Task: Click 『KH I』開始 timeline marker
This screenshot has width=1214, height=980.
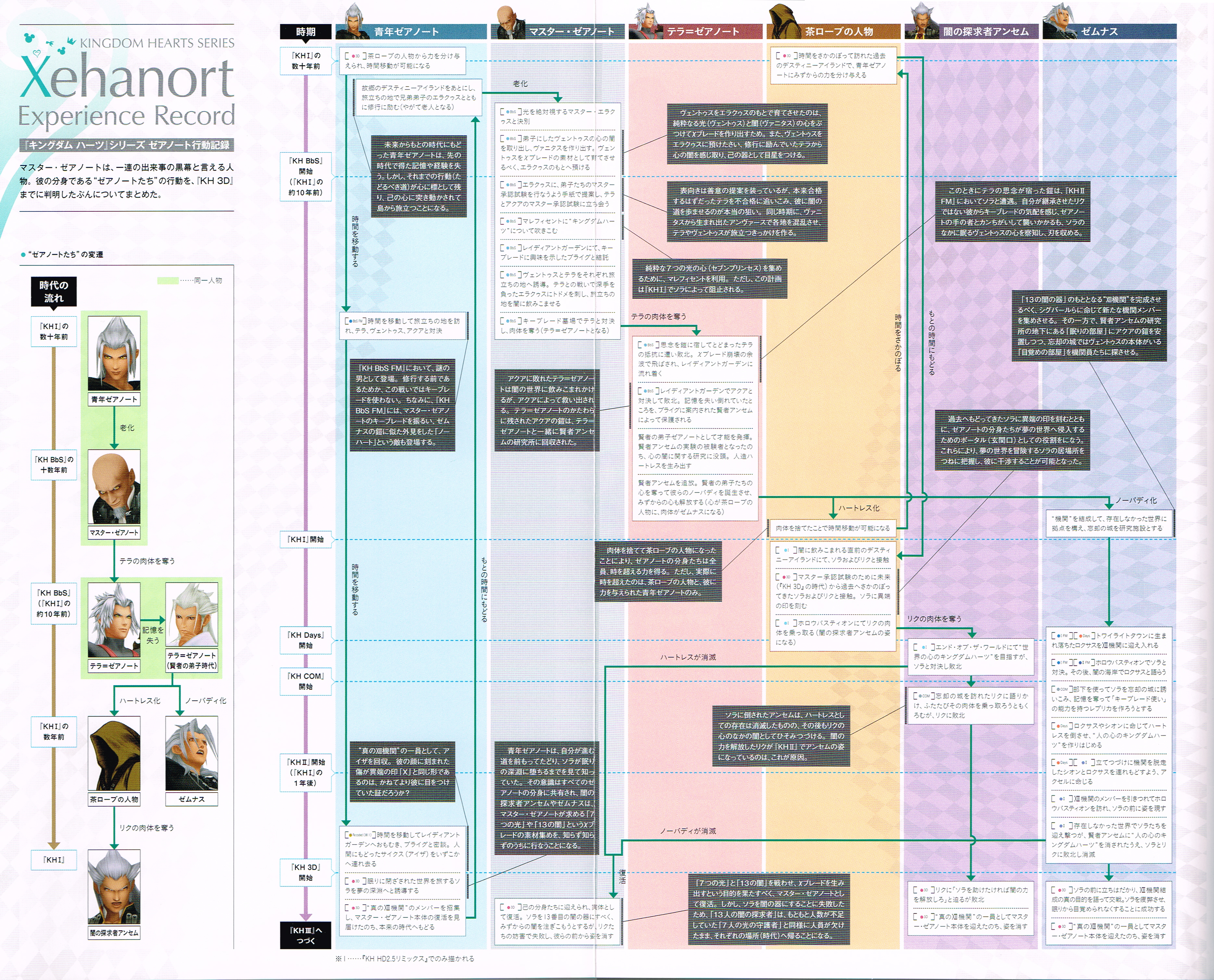Action: click(306, 540)
